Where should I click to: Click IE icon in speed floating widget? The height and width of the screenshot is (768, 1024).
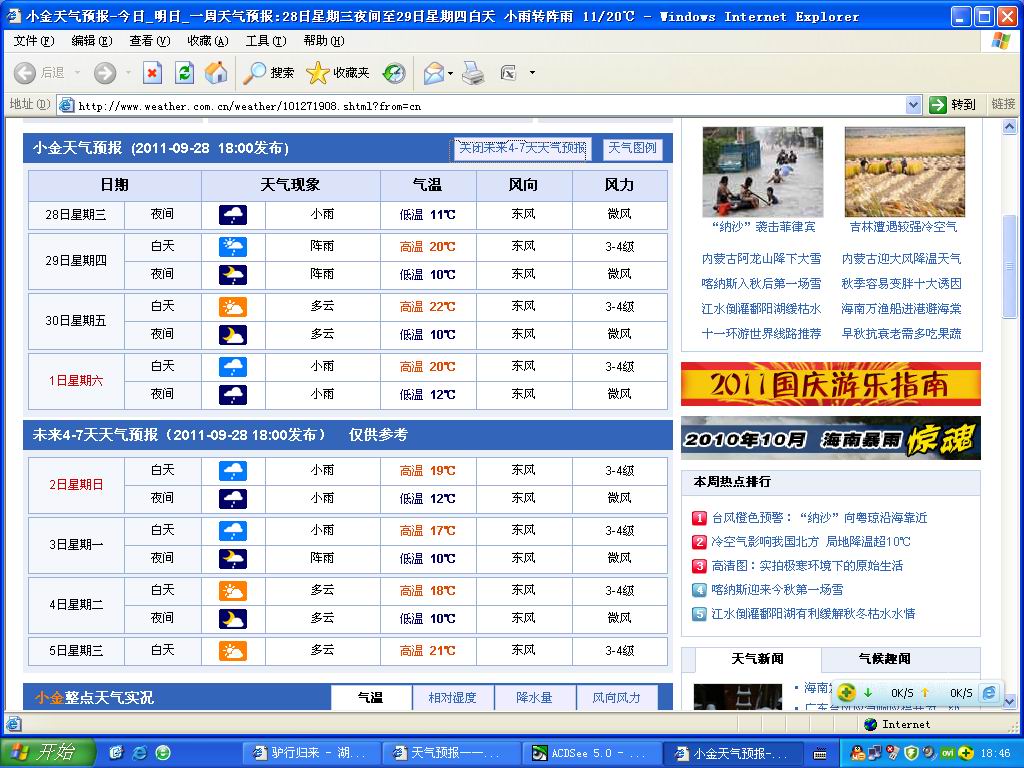pos(989,692)
